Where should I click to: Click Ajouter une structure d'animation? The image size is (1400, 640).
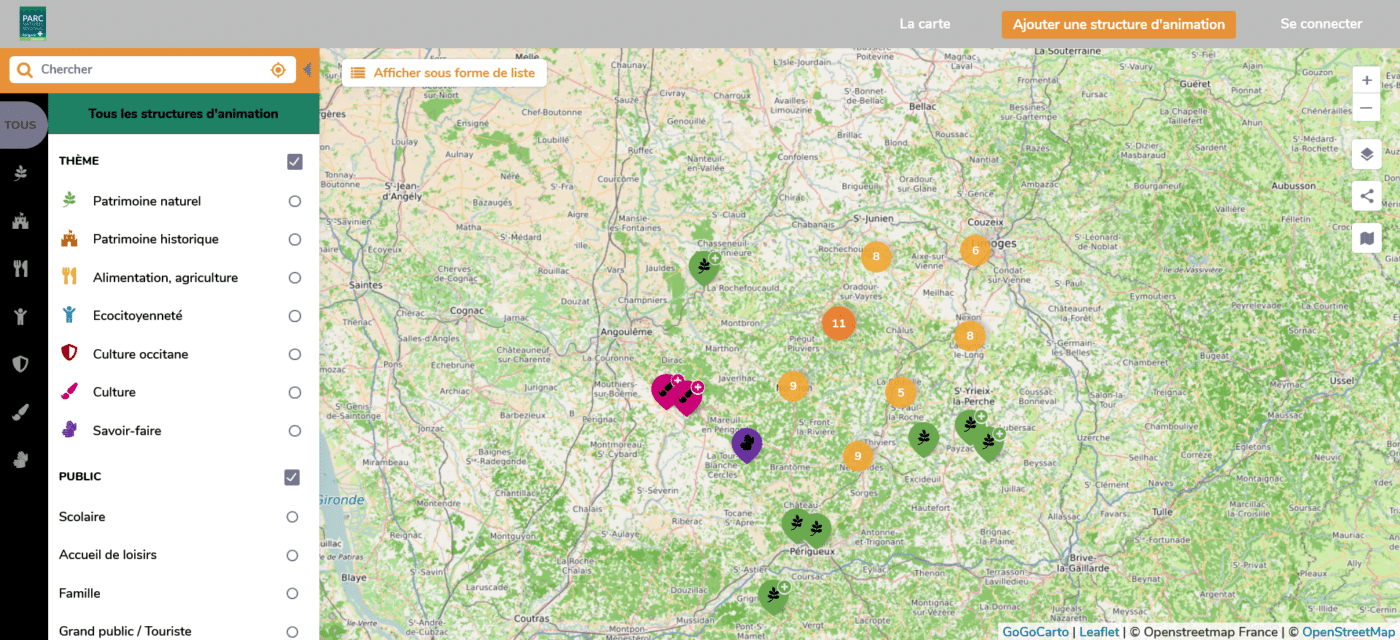coord(1119,25)
